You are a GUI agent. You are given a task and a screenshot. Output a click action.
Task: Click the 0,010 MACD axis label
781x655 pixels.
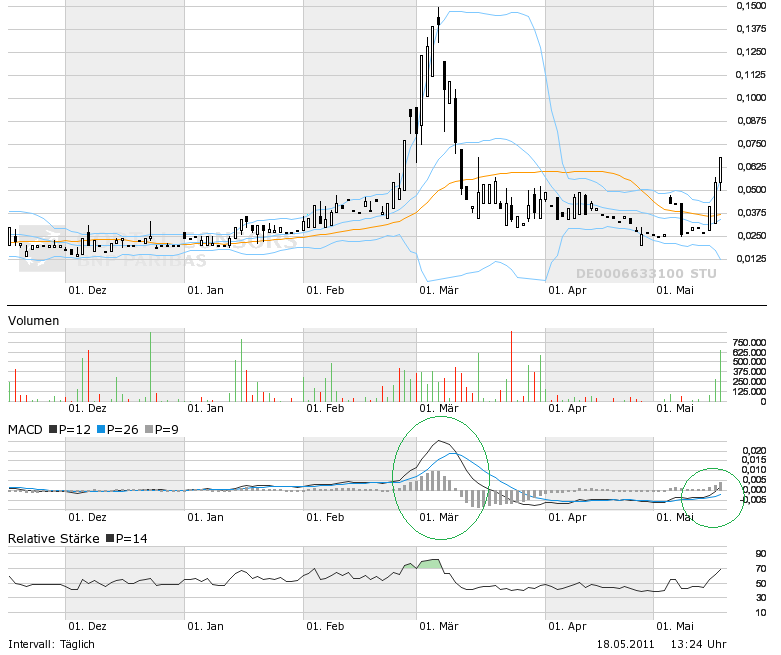pos(754,470)
